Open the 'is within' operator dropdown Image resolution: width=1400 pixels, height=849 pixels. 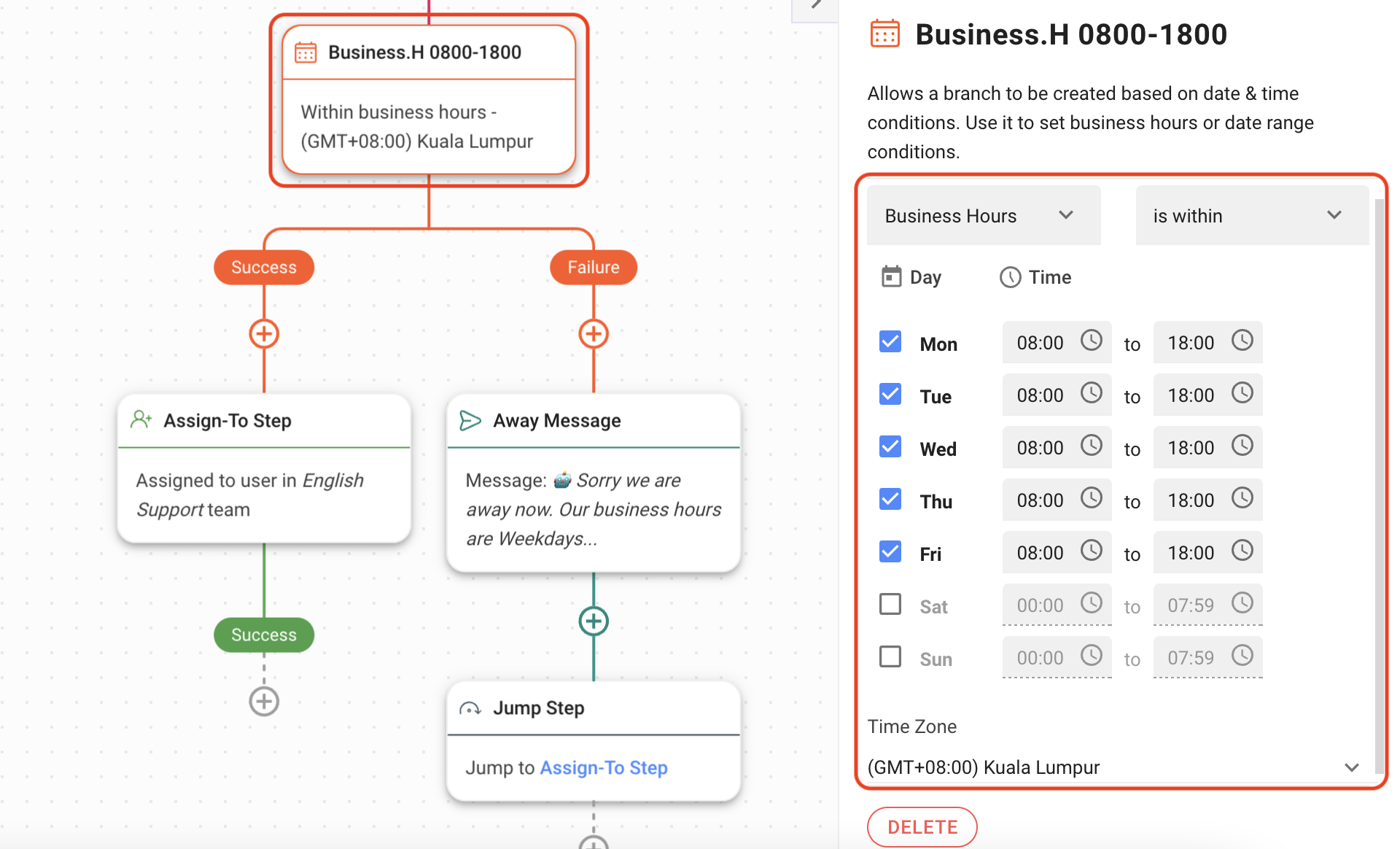point(1252,216)
